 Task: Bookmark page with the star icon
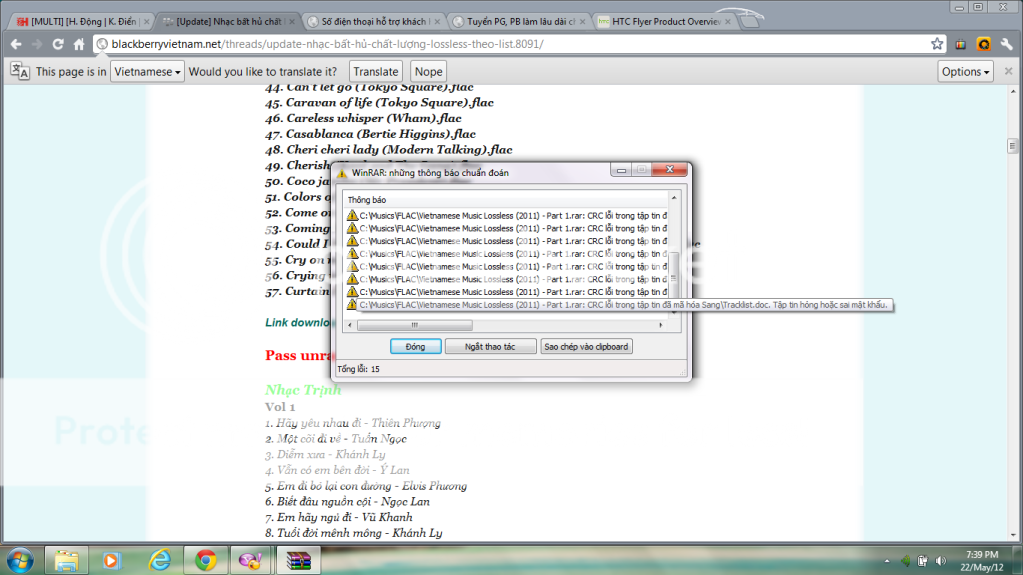pos(937,44)
